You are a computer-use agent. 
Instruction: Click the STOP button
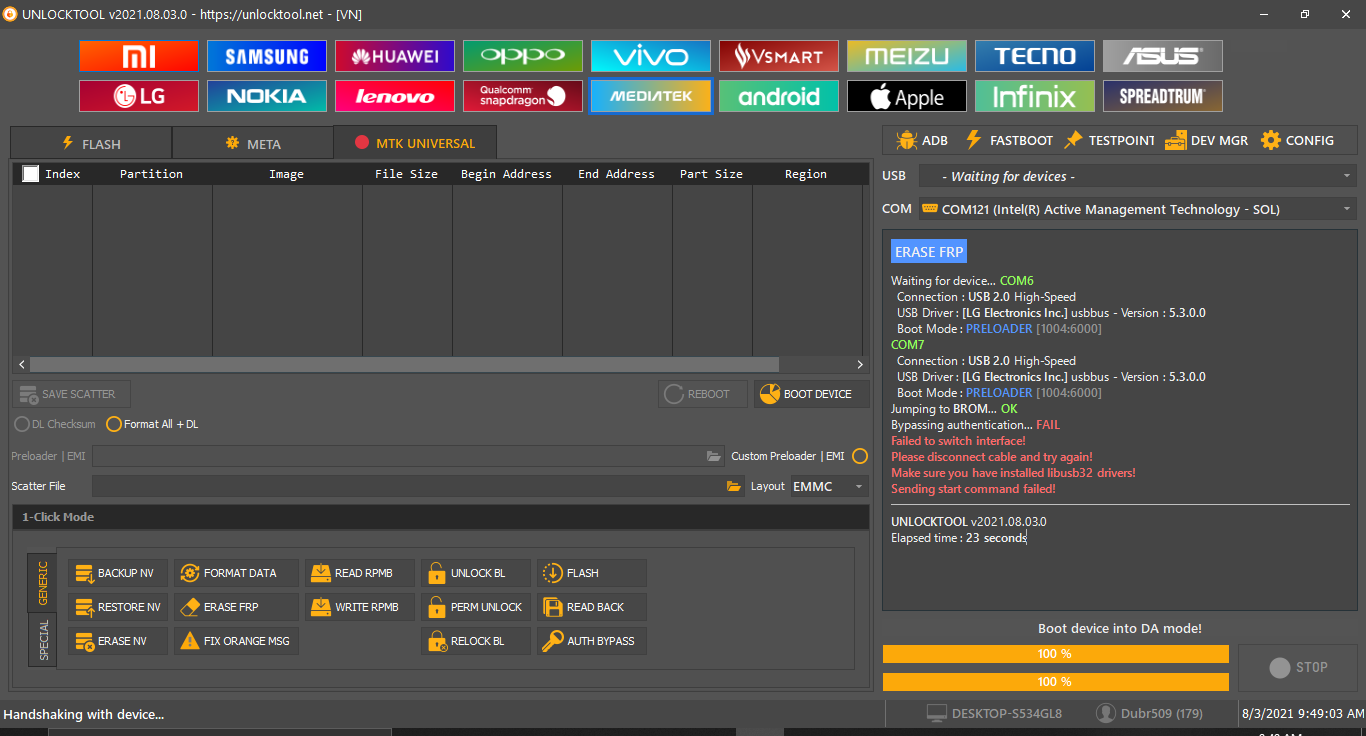point(1298,668)
